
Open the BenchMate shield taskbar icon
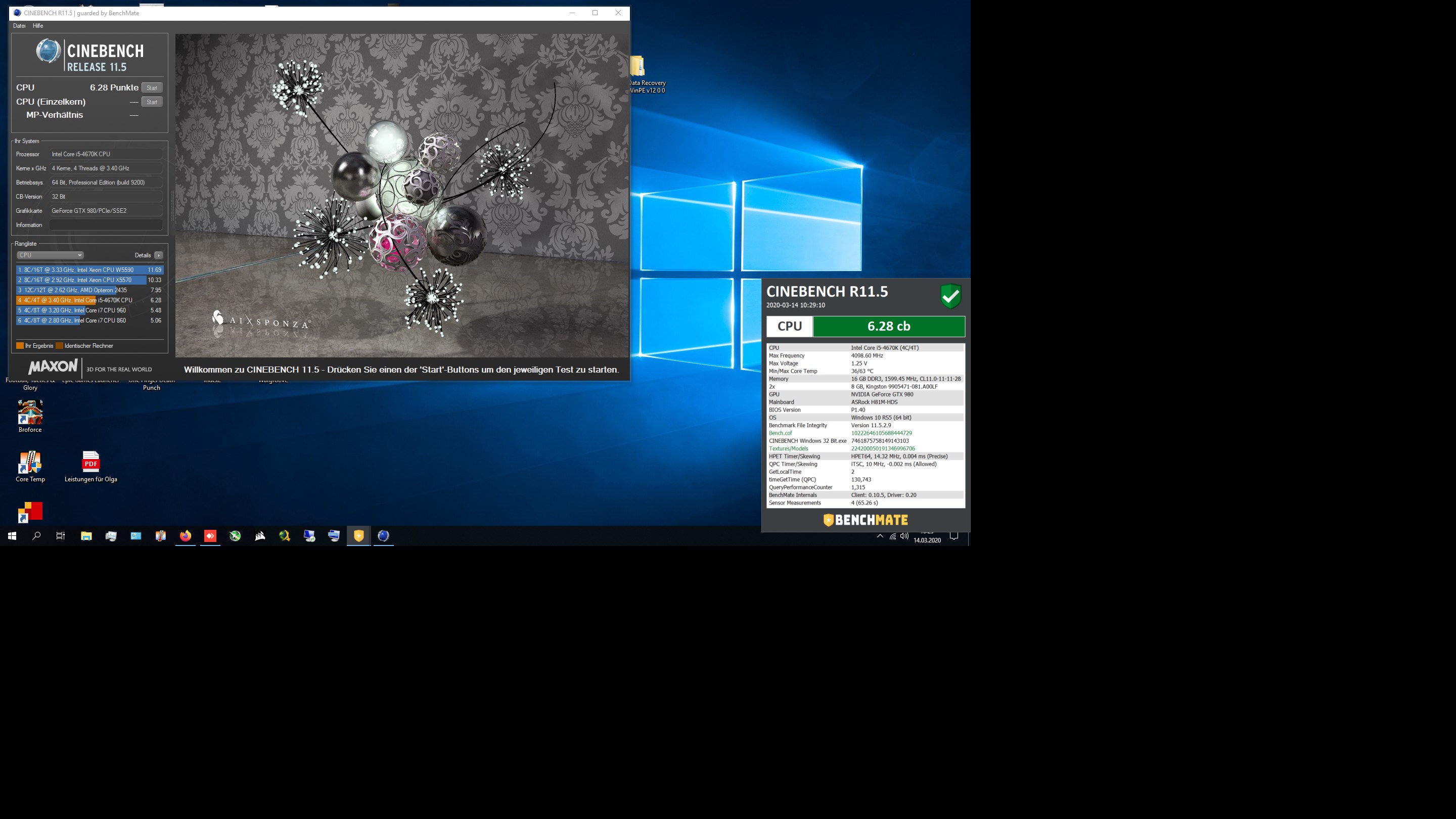point(359,536)
